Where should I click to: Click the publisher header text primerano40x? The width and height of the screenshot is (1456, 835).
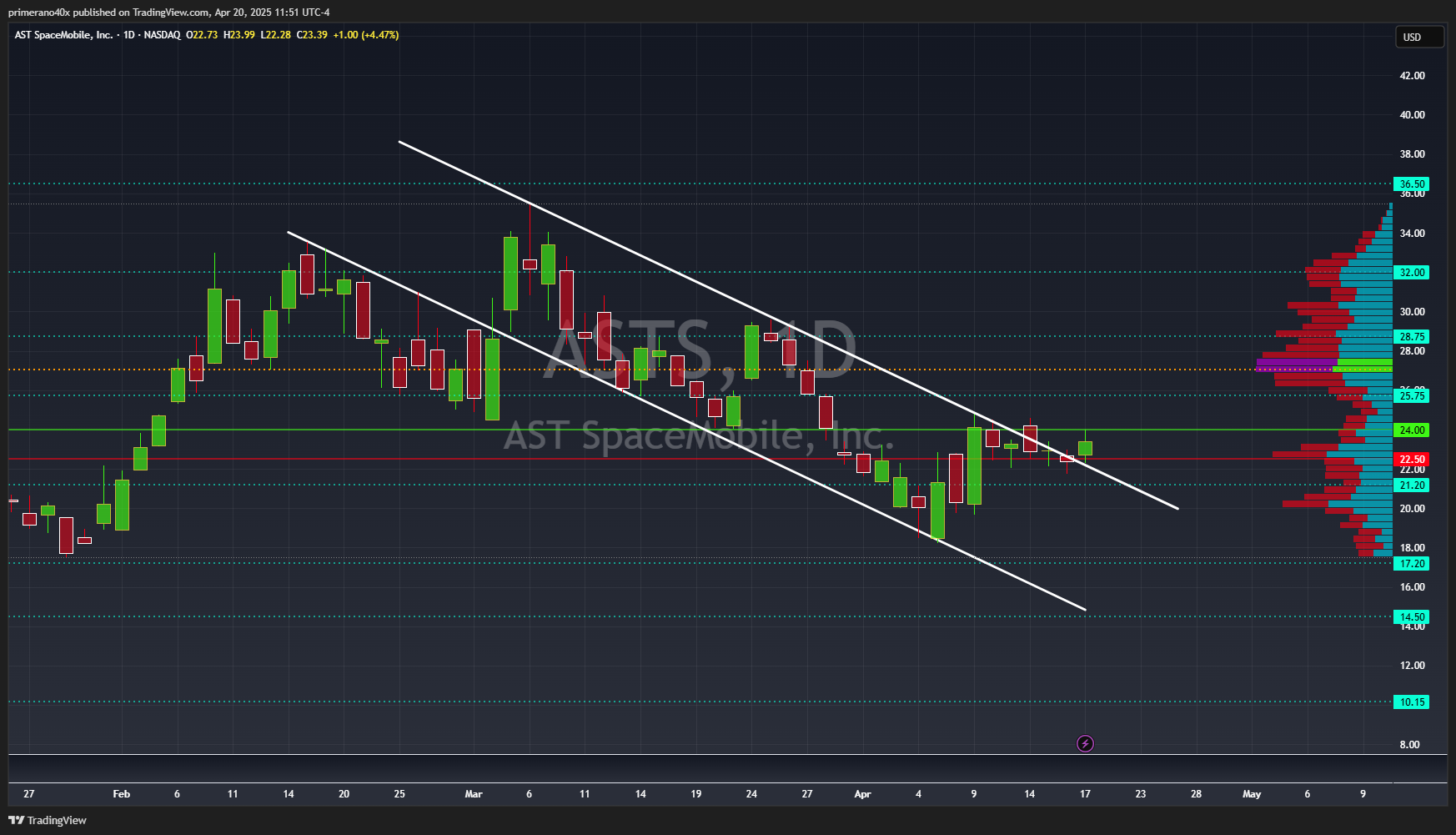point(39,13)
